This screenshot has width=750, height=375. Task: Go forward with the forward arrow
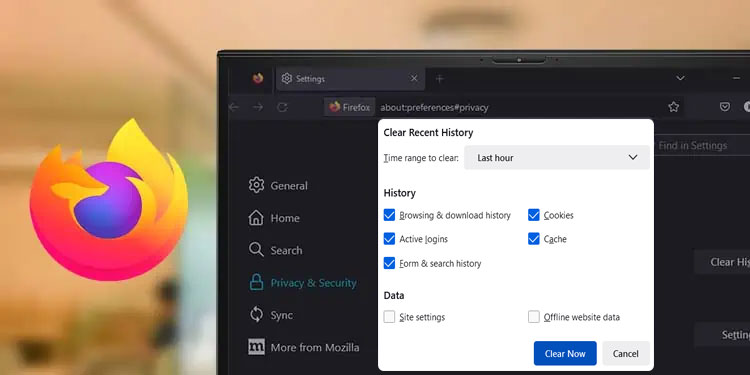pos(258,108)
